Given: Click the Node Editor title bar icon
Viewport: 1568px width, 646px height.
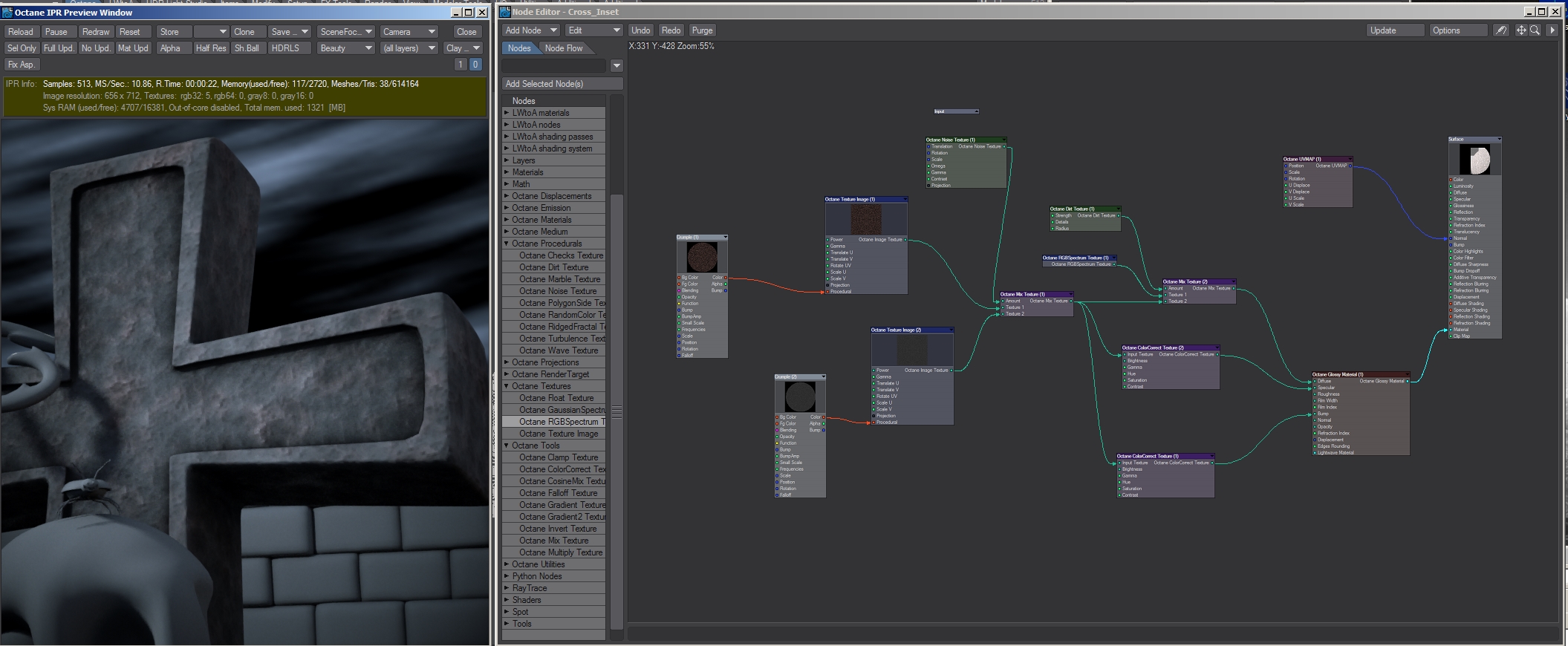Looking at the screenshot, I should [505, 12].
